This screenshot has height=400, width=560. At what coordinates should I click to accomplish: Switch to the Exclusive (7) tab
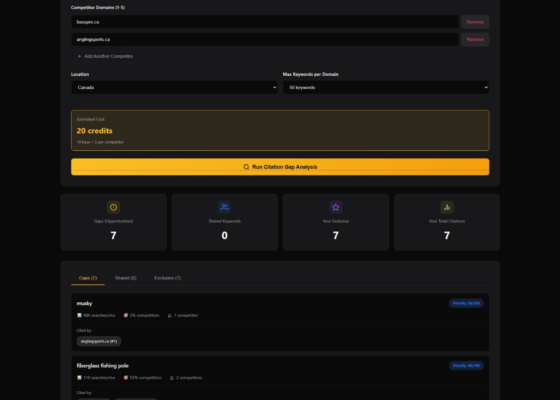point(168,278)
